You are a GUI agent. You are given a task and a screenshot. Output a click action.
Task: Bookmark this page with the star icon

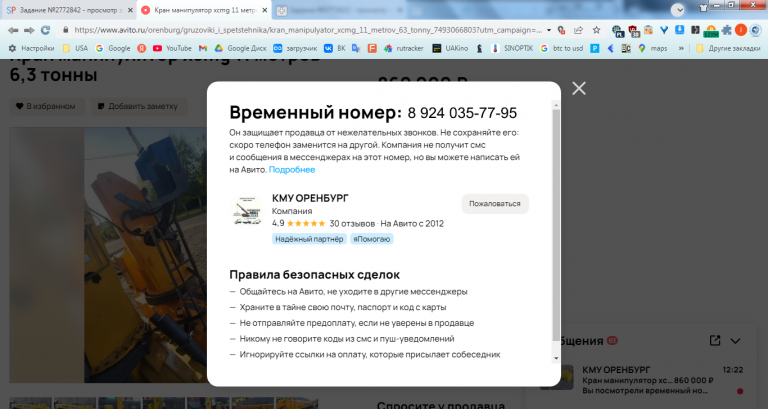[x=596, y=30]
